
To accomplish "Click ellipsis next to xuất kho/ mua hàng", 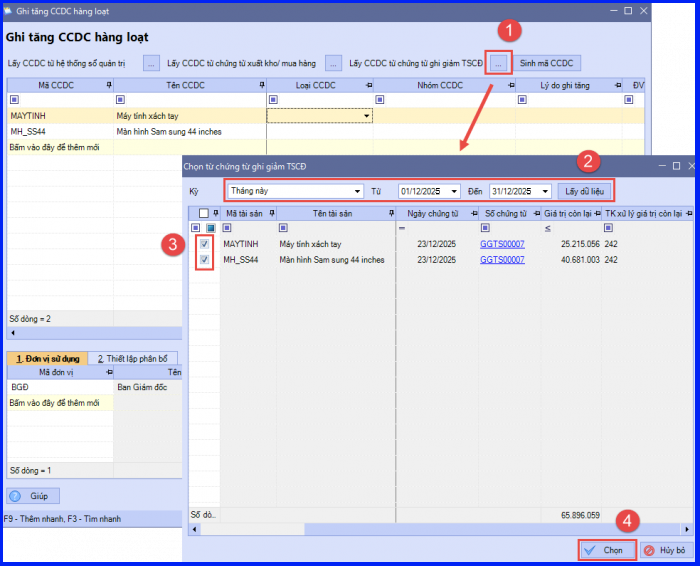I will tap(333, 63).
